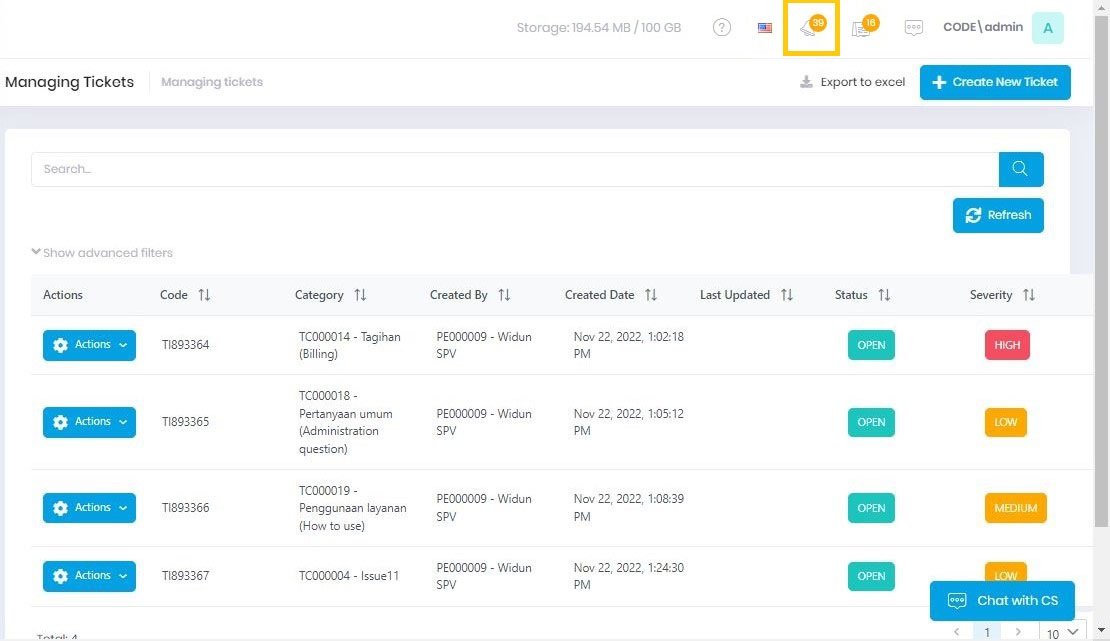Image resolution: width=1110 pixels, height=641 pixels.
Task: Click the chat bubble icon in header
Action: click(x=913, y=28)
